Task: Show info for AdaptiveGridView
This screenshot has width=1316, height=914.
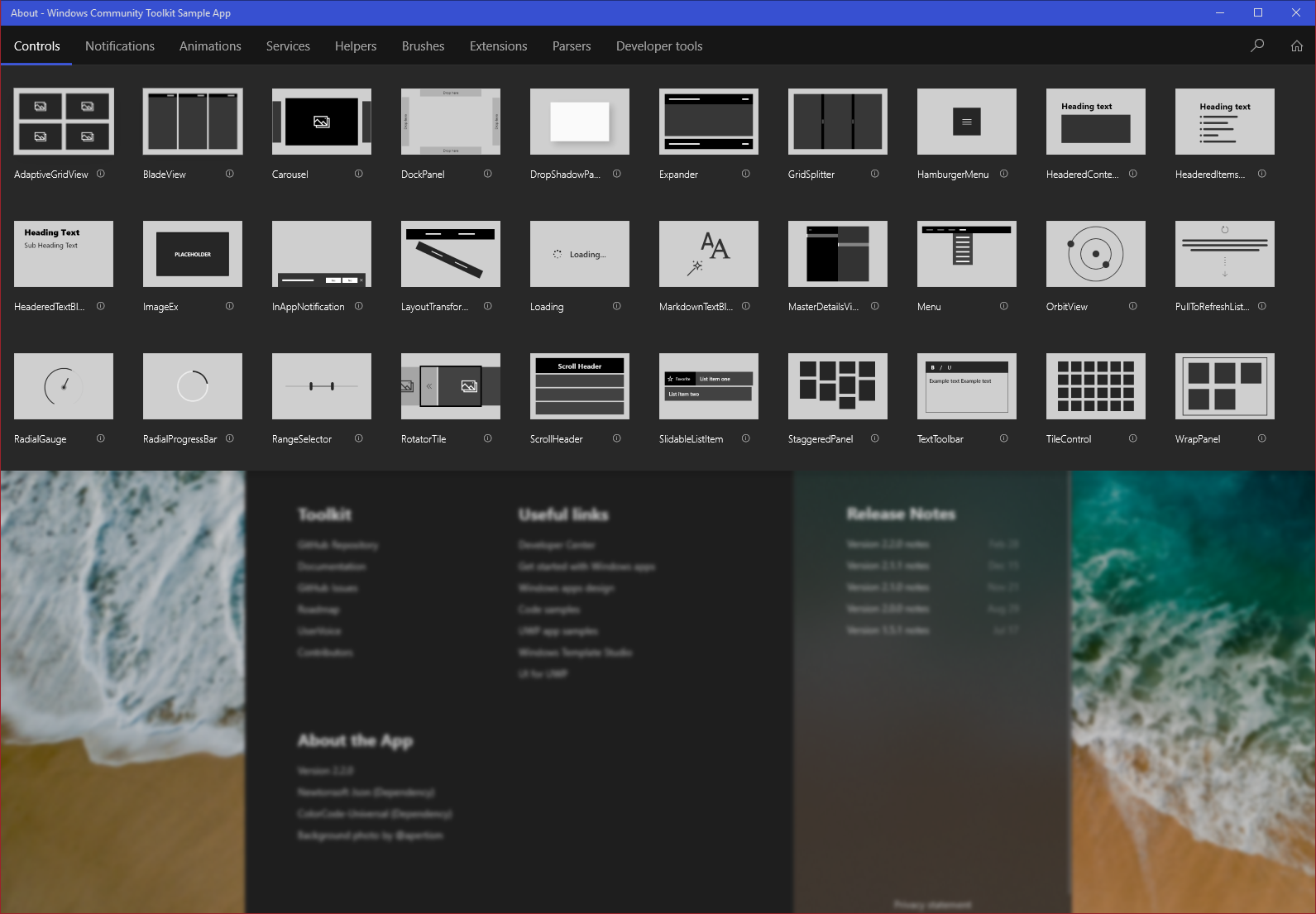Action: pos(101,174)
